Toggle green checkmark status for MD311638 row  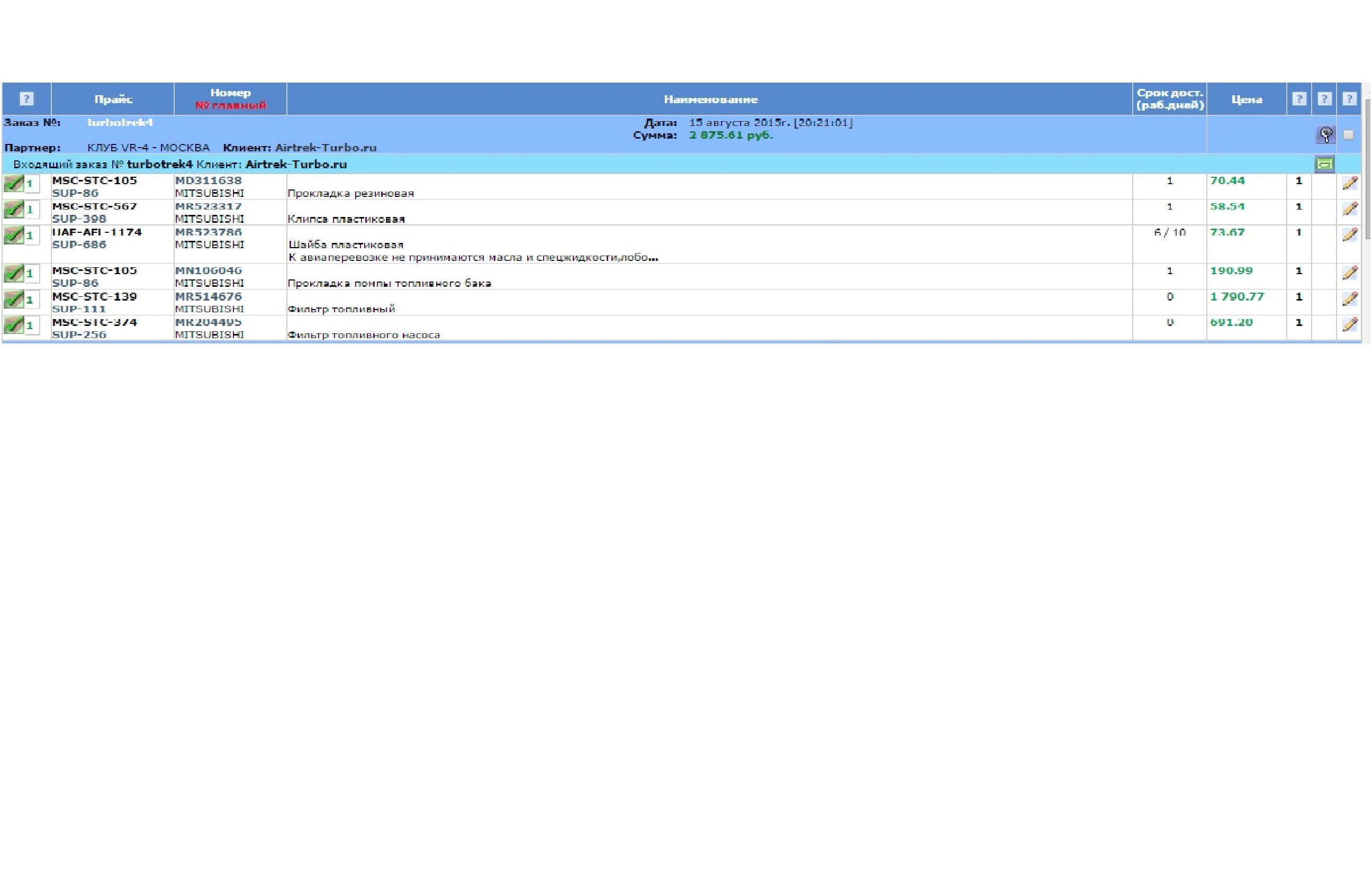[x=14, y=184]
